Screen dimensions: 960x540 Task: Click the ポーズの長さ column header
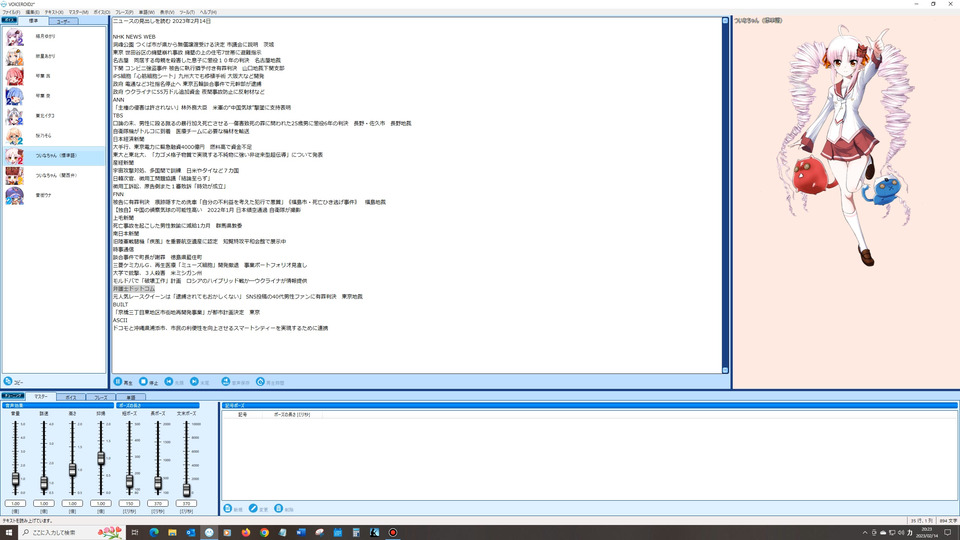pyautogui.click(x=291, y=414)
